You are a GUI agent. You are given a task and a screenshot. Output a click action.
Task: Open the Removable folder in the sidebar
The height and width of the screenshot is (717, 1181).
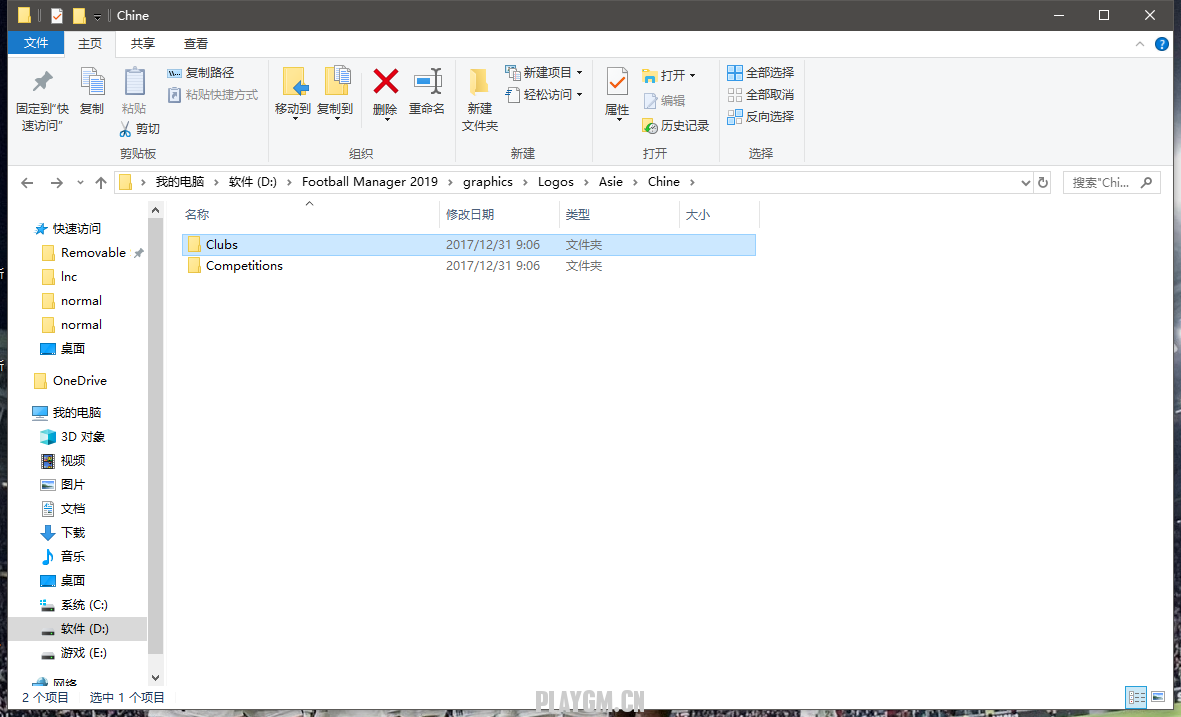93,252
